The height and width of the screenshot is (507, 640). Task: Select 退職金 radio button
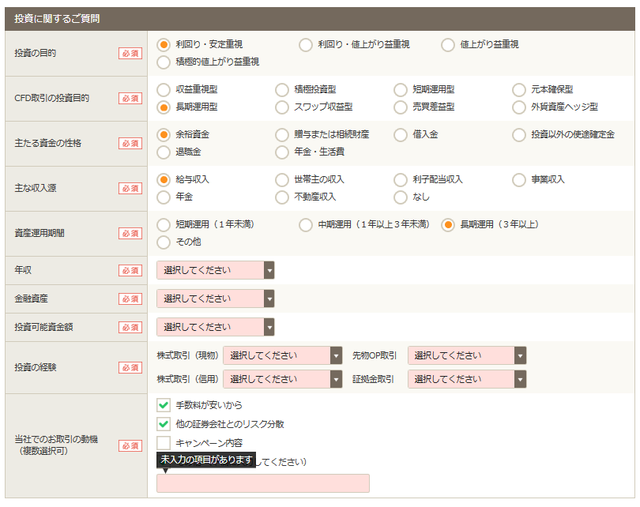pos(163,152)
